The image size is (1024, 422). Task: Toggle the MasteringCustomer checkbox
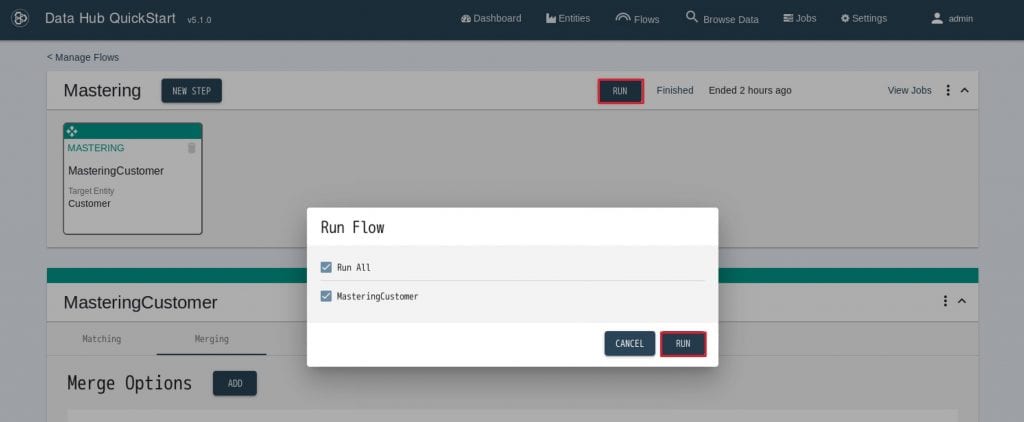pyautogui.click(x=326, y=297)
